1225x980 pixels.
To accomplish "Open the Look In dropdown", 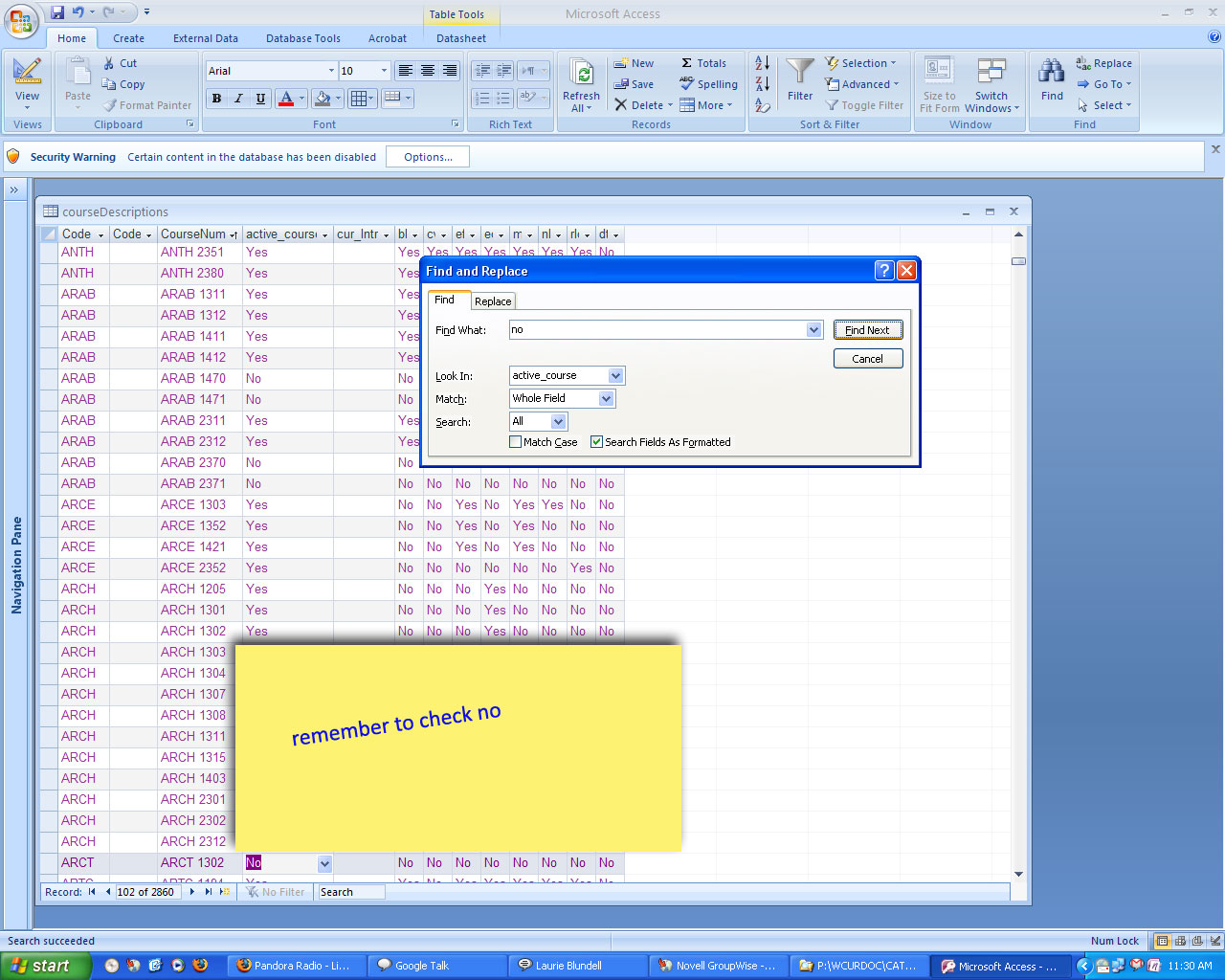I will (x=615, y=376).
